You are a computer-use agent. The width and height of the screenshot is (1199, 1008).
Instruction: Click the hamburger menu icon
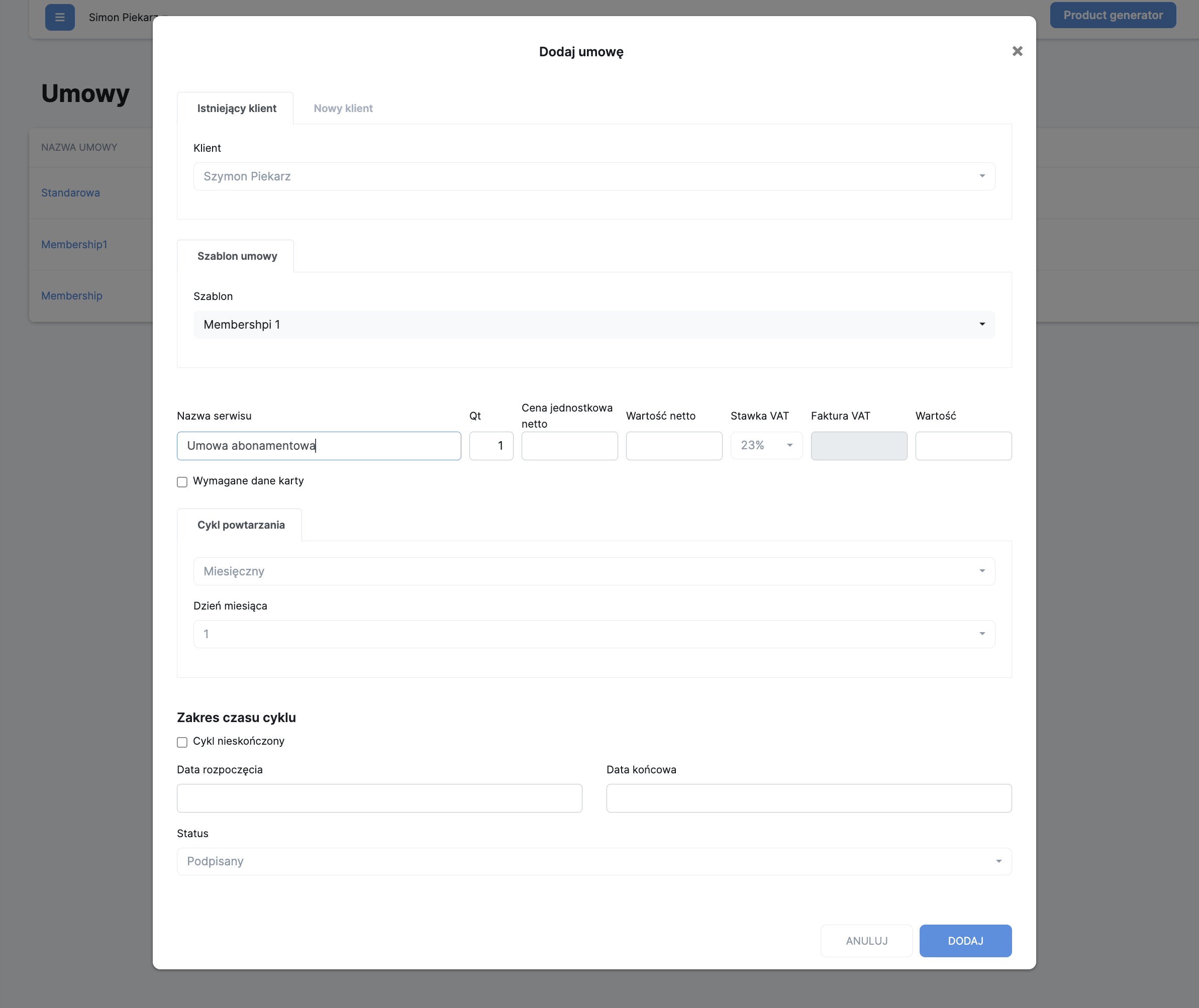pos(59,17)
